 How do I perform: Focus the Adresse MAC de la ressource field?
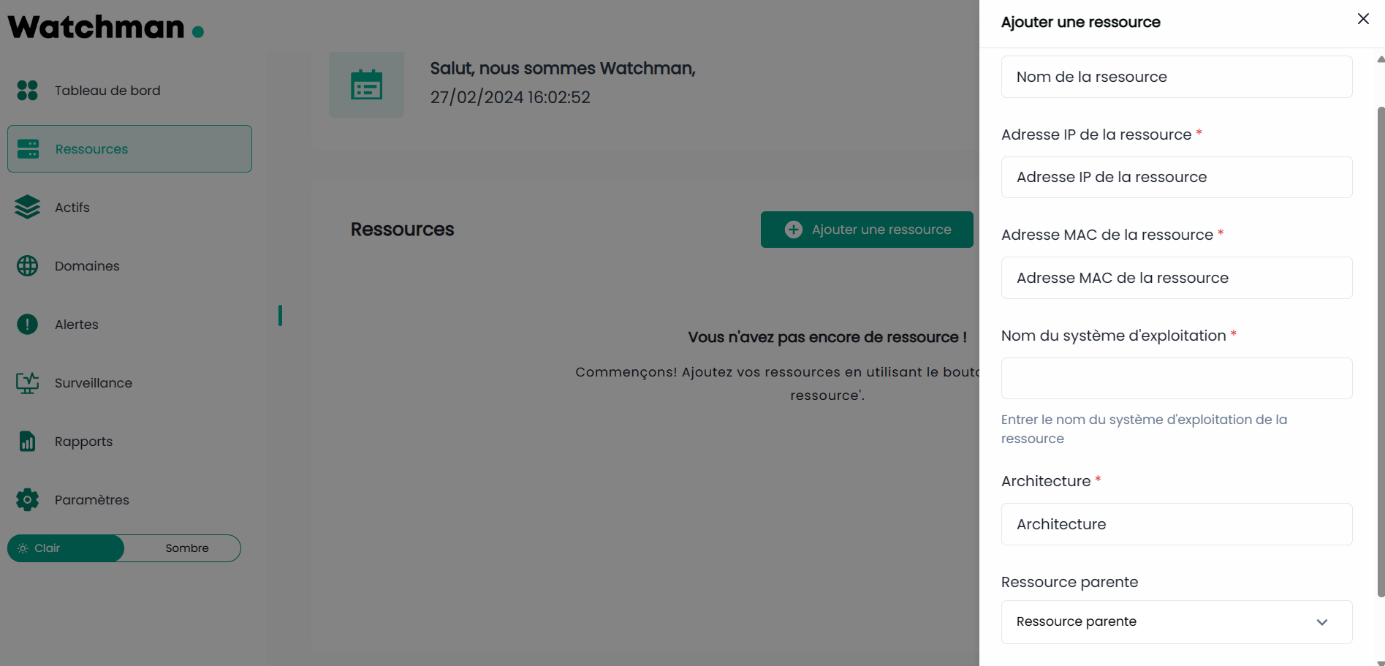point(1176,278)
